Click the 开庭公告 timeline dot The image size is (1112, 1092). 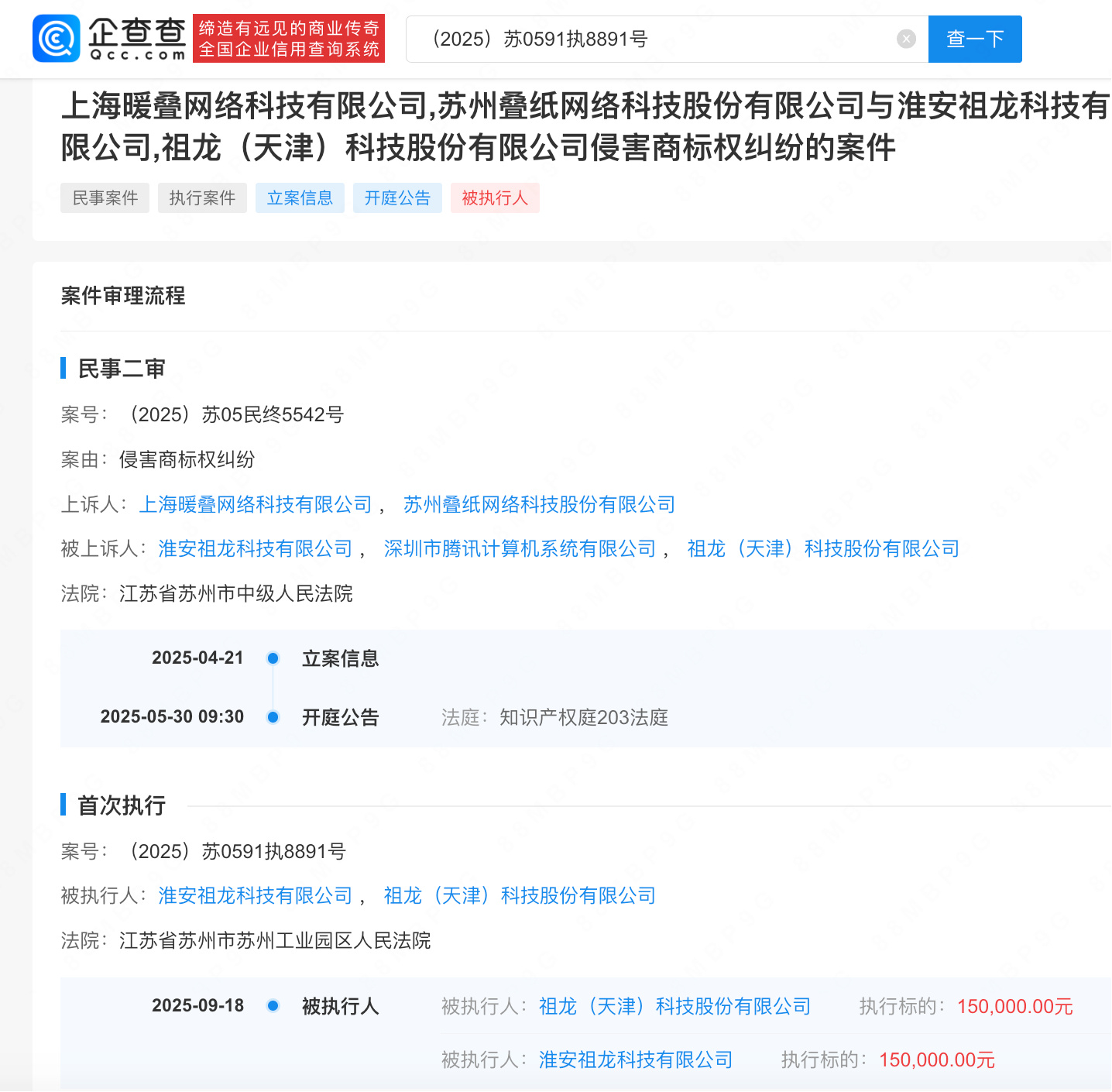[273, 717]
